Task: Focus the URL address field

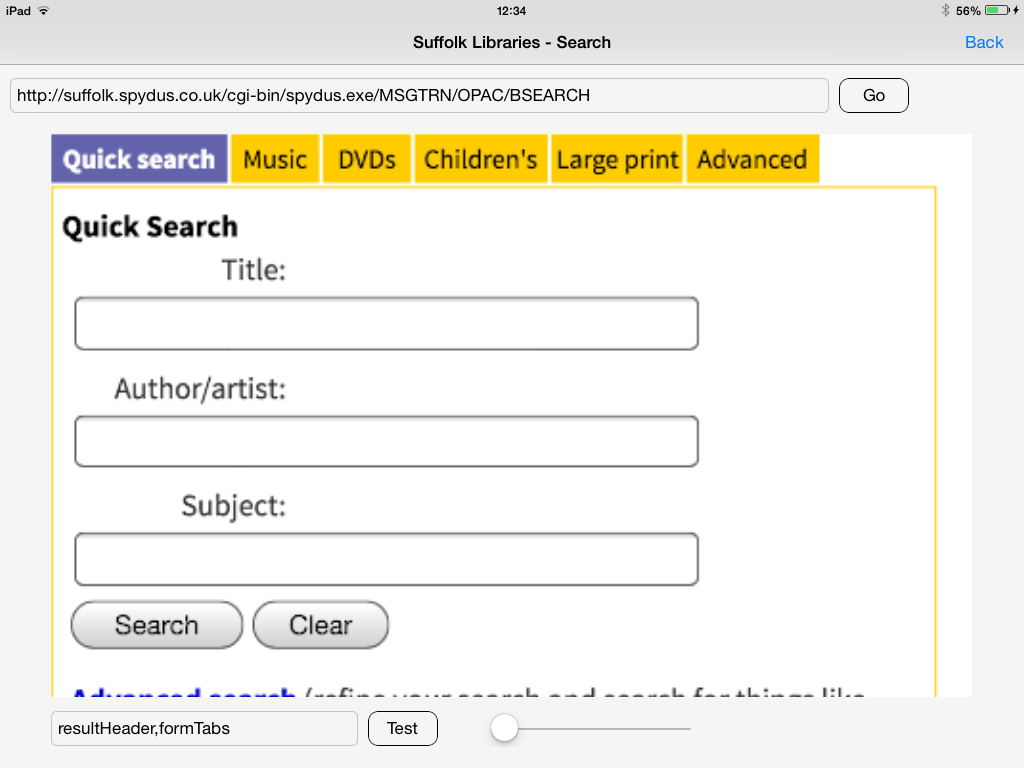Action: coord(419,96)
